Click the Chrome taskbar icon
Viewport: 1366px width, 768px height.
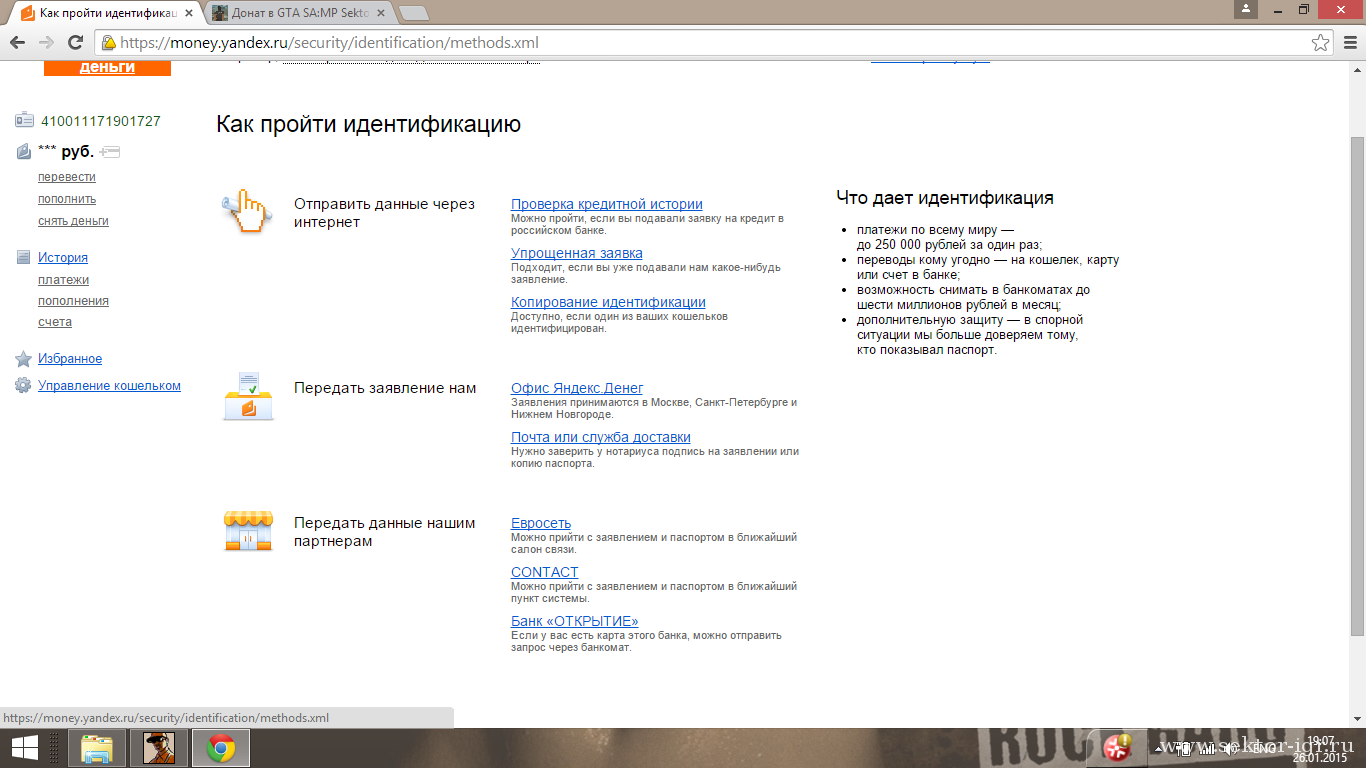point(221,748)
